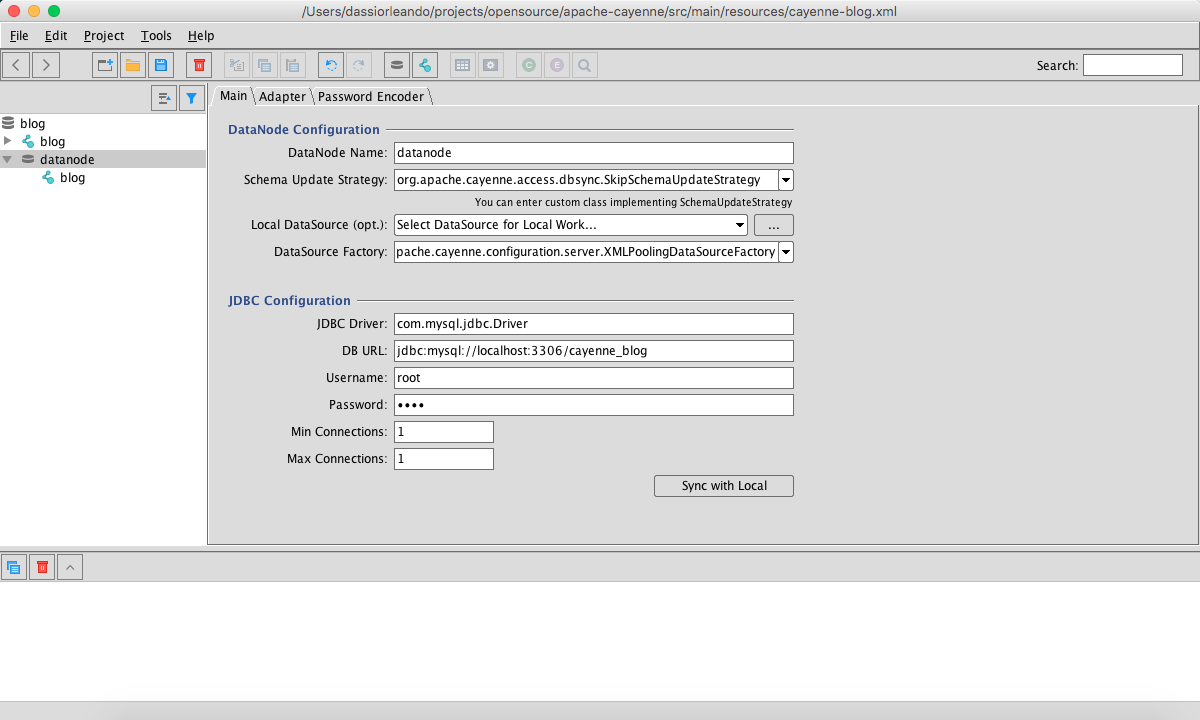Screen dimensions: 1200x720
Task: Create a DataNode using the toolbar database icon
Action: pyautogui.click(x=397, y=65)
